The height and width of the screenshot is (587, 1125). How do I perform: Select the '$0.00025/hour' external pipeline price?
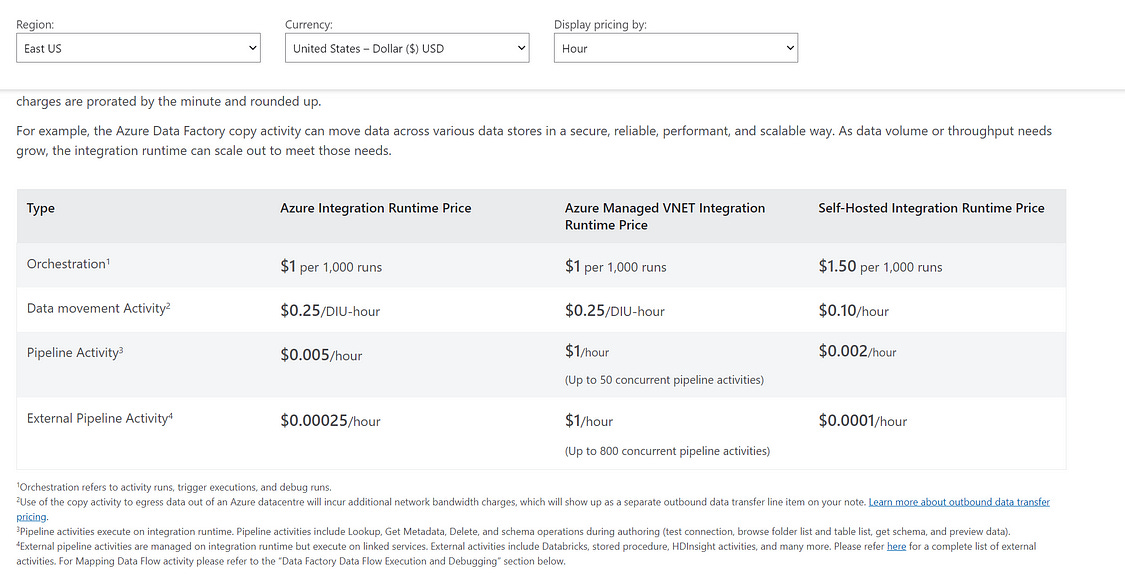coord(330,421)
